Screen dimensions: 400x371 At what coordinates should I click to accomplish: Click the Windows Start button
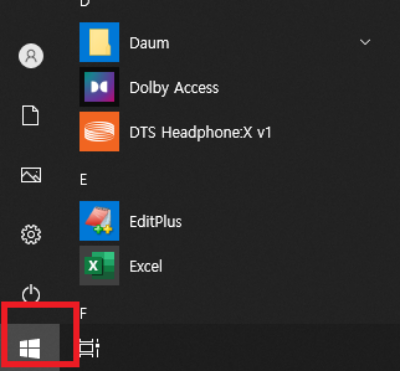pos(30,348)
